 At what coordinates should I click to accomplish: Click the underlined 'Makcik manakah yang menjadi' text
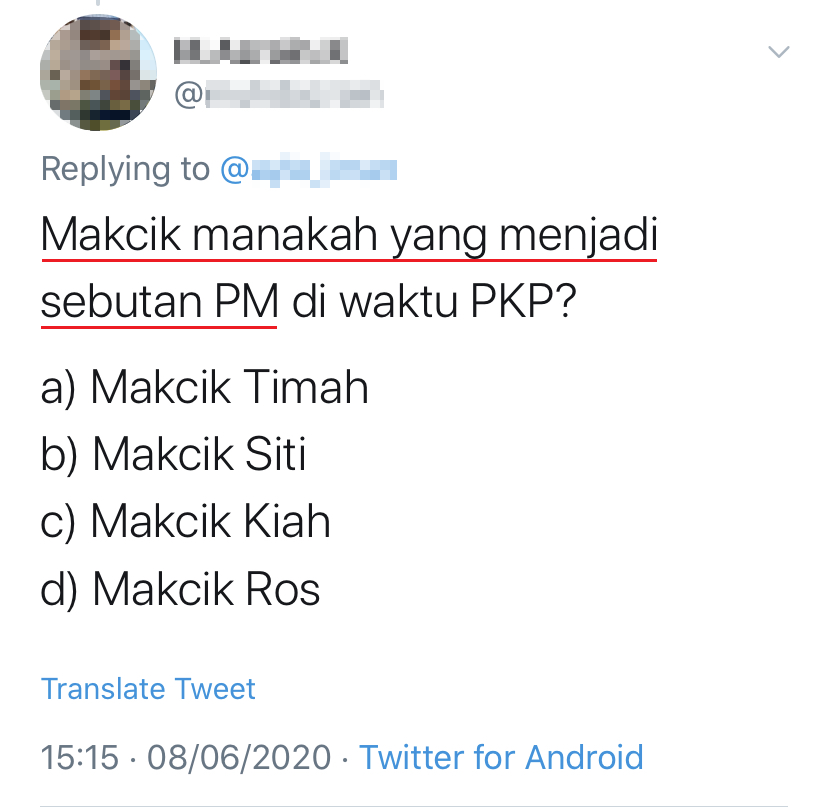click(x=350, y=237)
